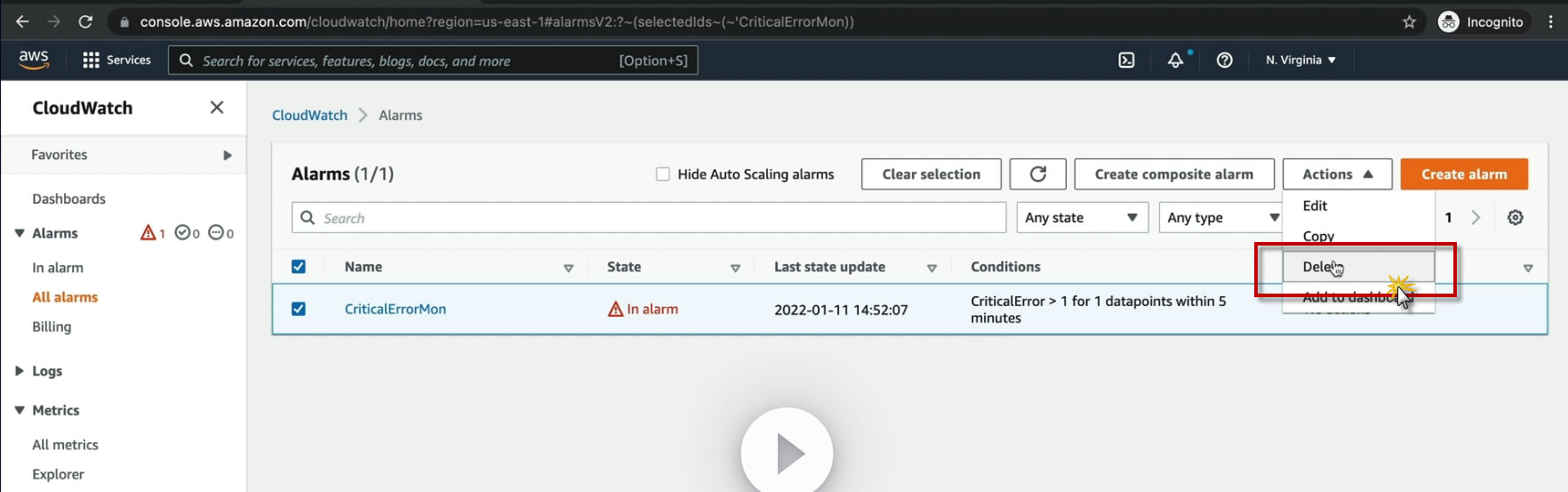Open the alarms table settings gear
1568x492 pixels.
tap(1516, 218)
